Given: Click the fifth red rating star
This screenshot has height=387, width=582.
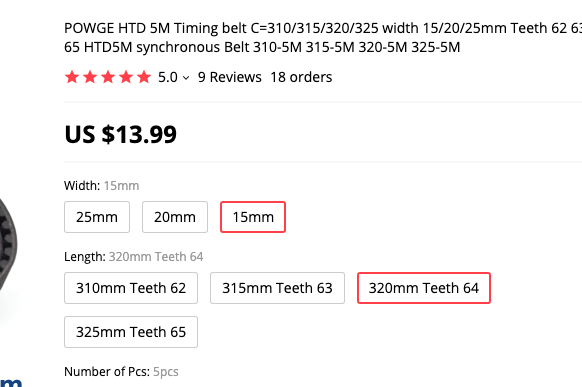Looking at the screenshot, I should [x=144, y=77].
